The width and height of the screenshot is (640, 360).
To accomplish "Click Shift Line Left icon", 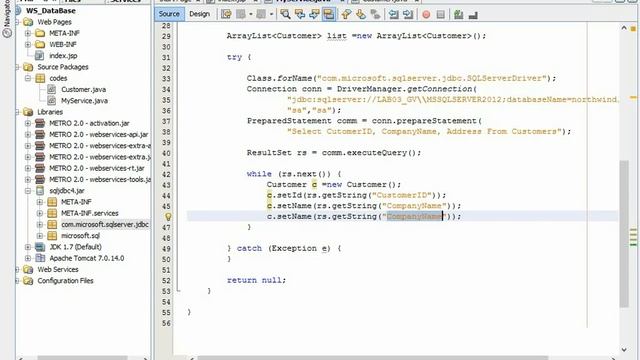I will pyautogui.click(x=393, y=15).
